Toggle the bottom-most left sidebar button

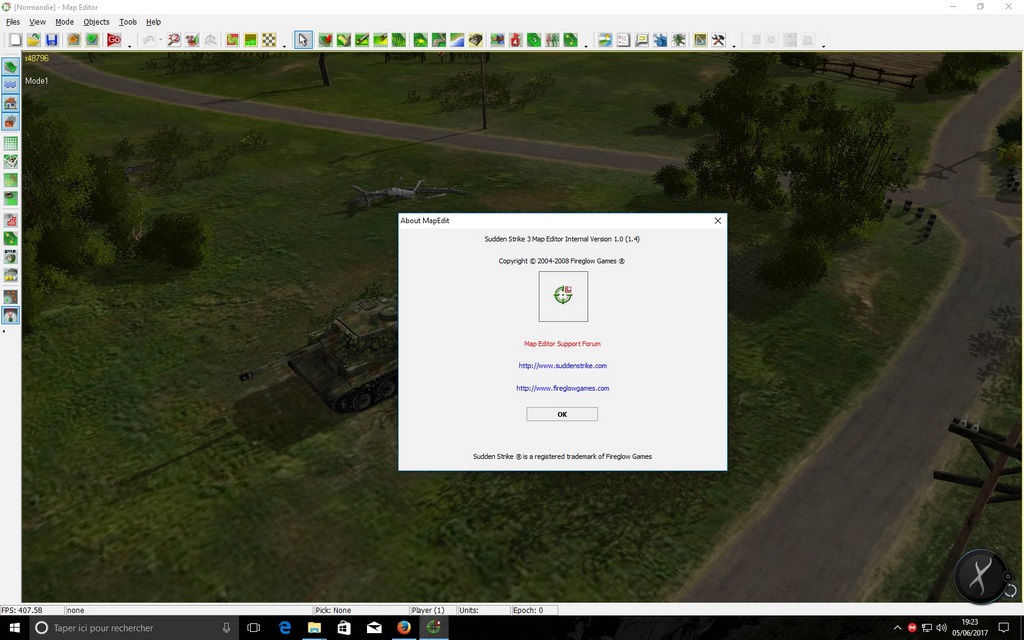click(x=10, y=315)
